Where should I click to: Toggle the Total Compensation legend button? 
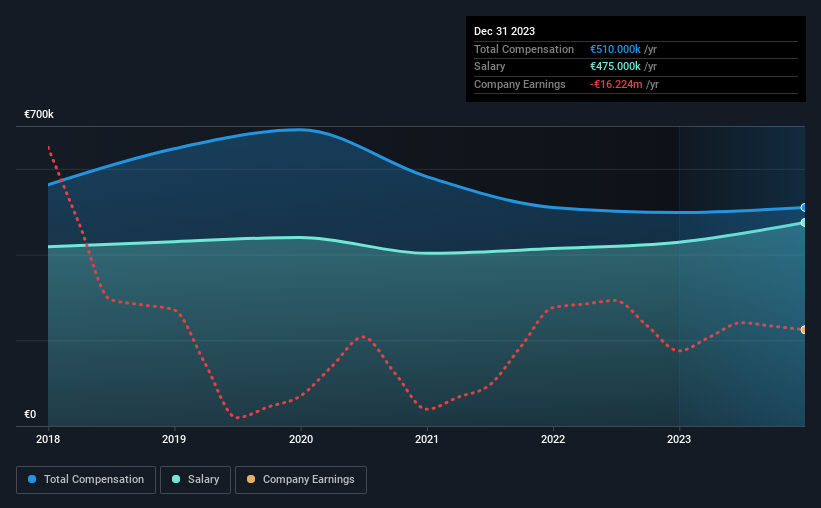pos(86,480)
